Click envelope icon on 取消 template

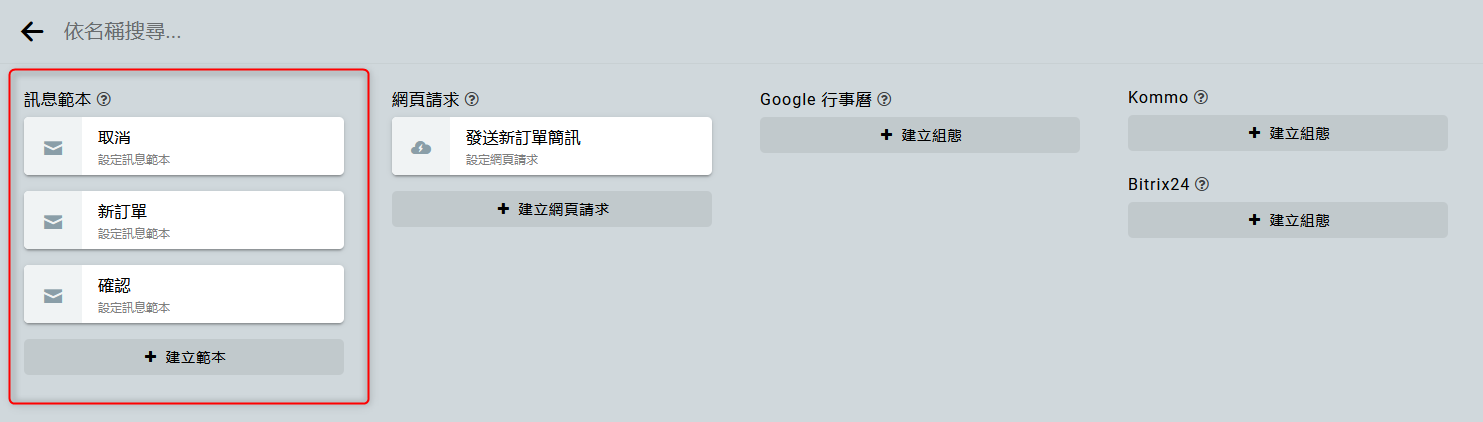53,147
